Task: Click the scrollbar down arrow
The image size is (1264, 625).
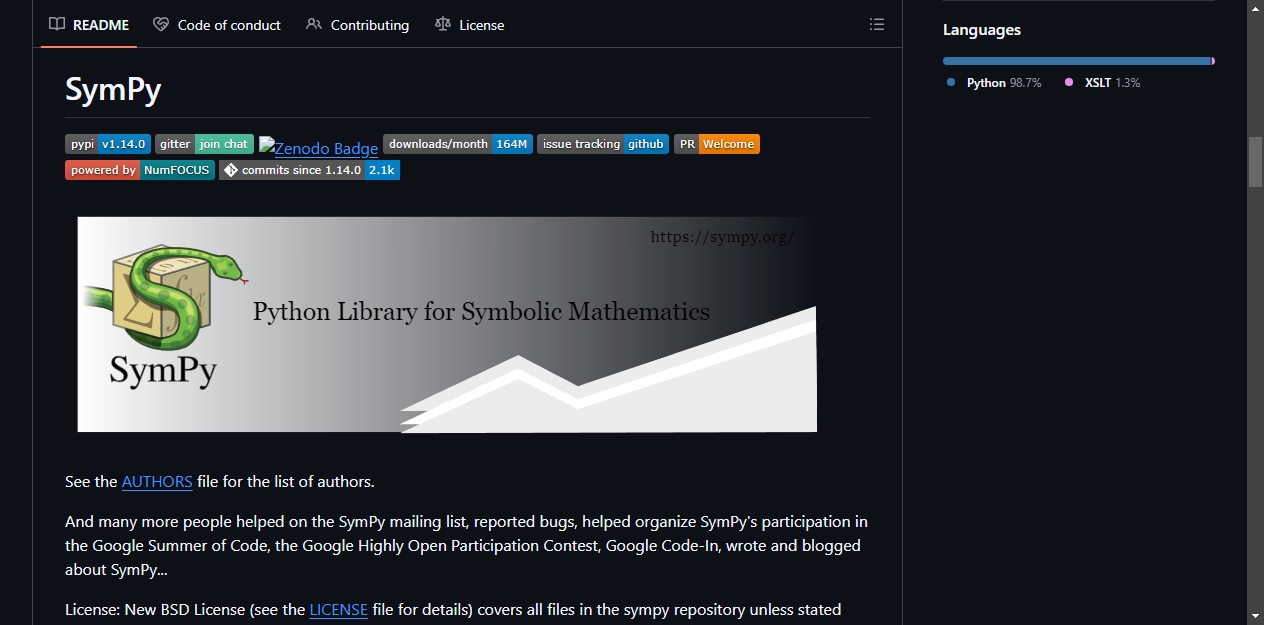Action: (x=1255, y=615)
